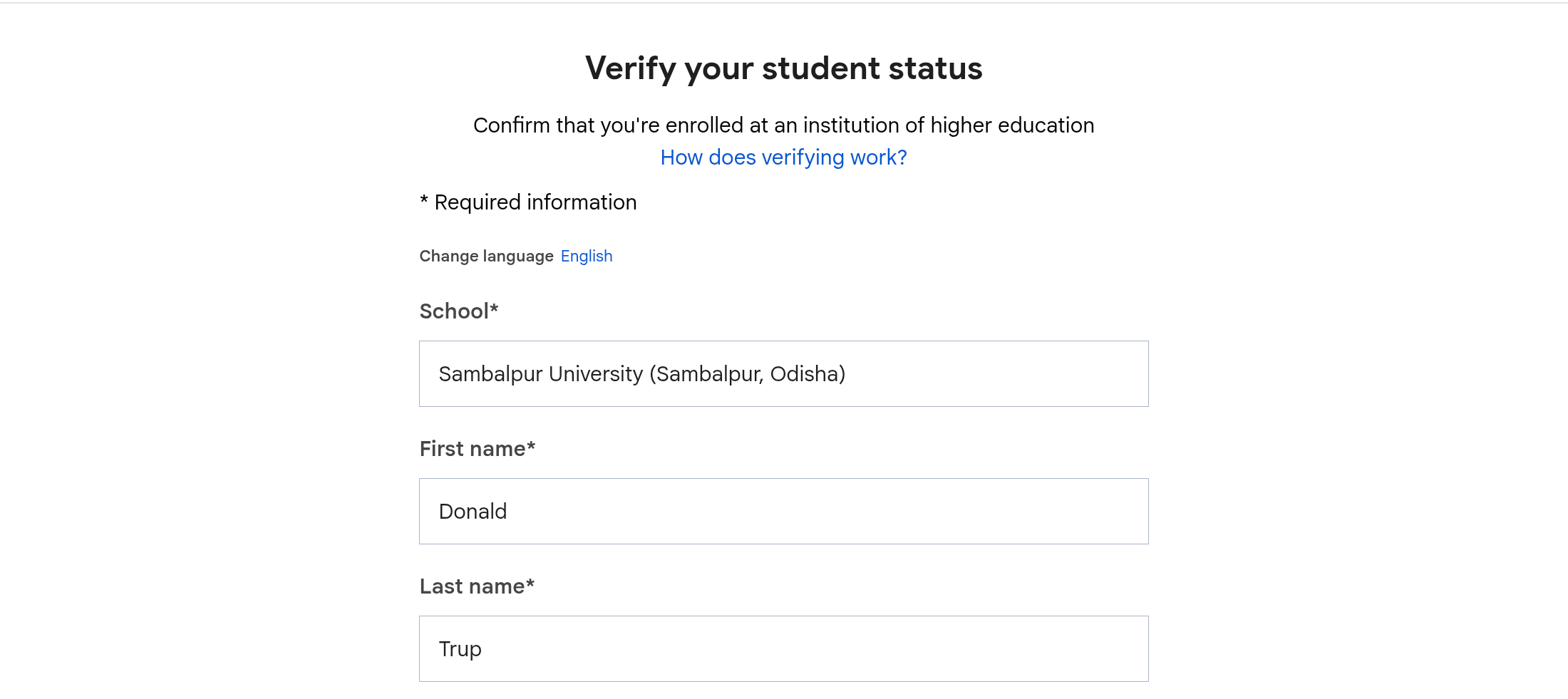Click the 'School' field label

[x=454, y=311]
